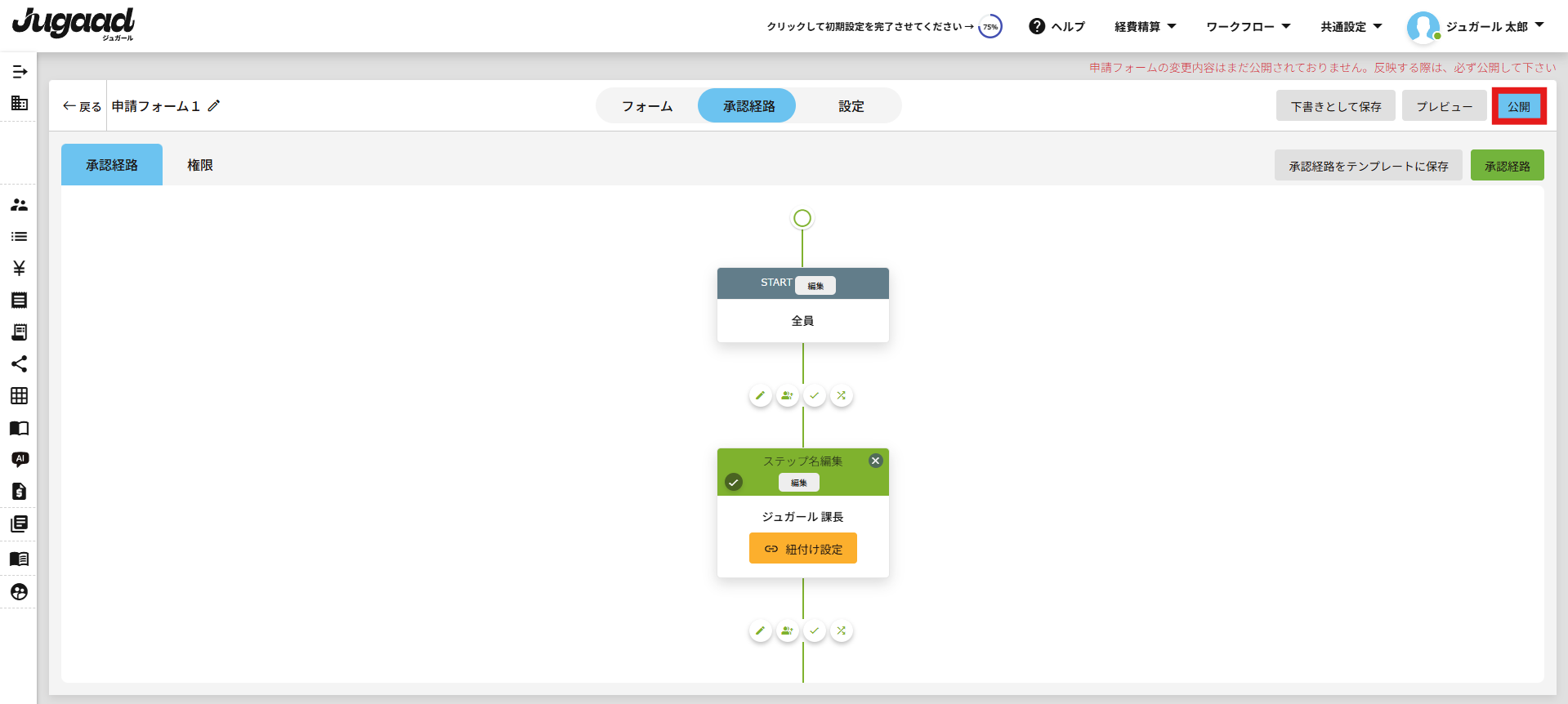Screen dimensions: 1568x704
Task: Click pencil icon next to 申請フォーム１
Action: tap(214, 106)
